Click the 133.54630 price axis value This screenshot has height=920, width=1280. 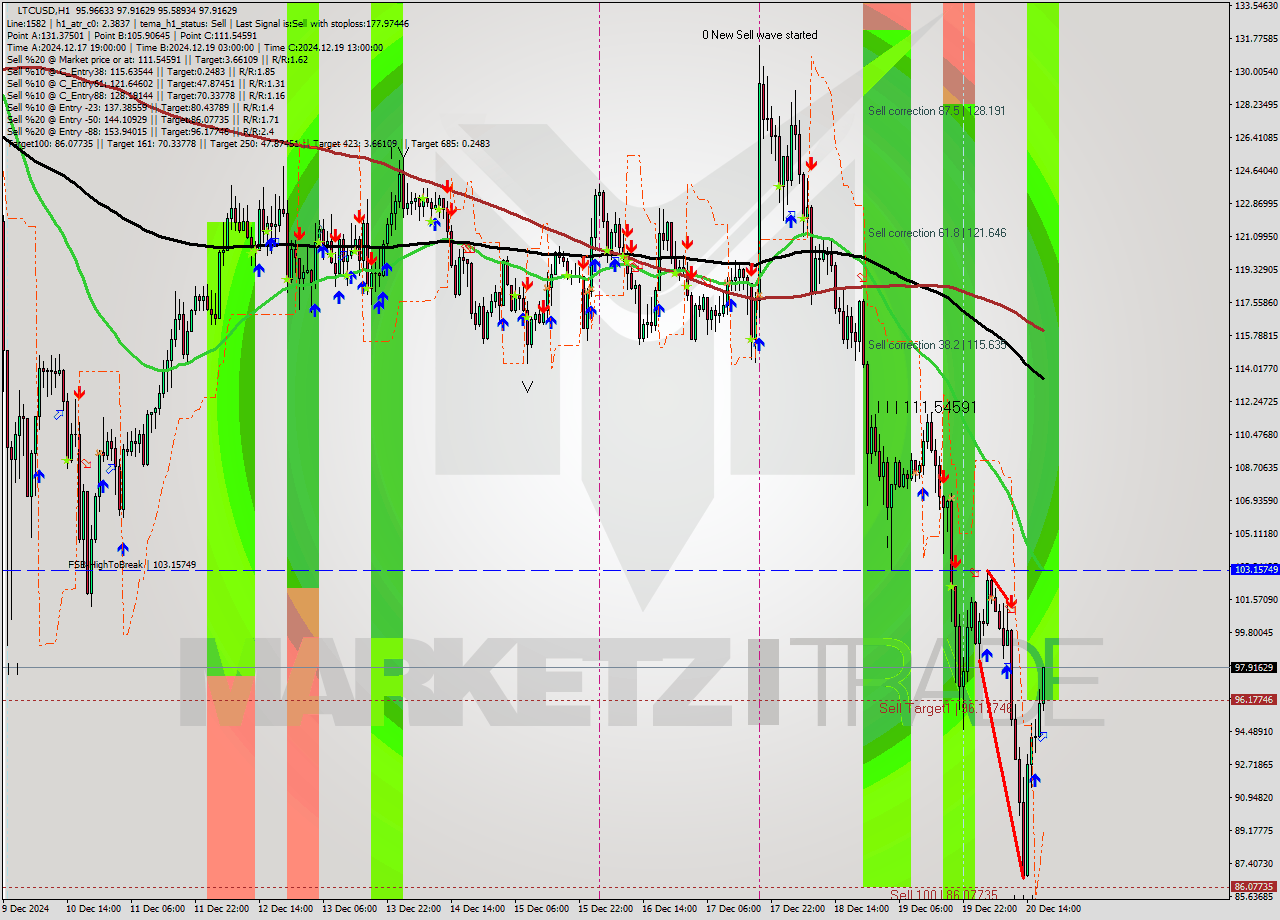click(x=1256, y=6)
